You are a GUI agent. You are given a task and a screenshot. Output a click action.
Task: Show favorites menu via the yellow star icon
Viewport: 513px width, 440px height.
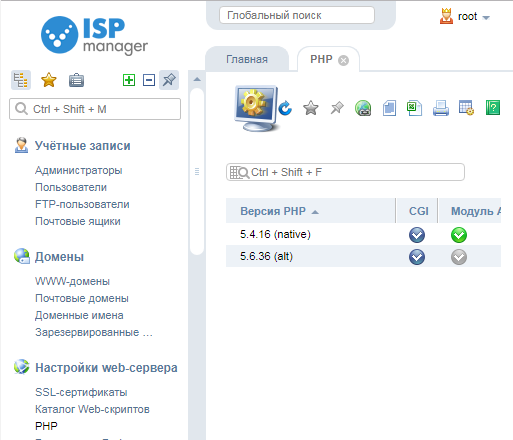tap(49, 80)
